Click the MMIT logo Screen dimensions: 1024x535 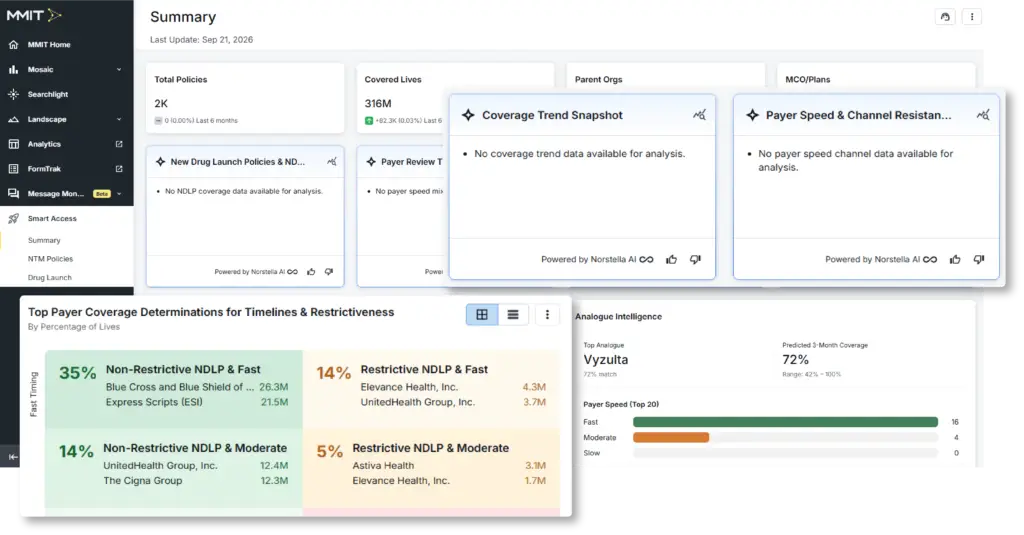pyautogui.click(x=34, y=15)
